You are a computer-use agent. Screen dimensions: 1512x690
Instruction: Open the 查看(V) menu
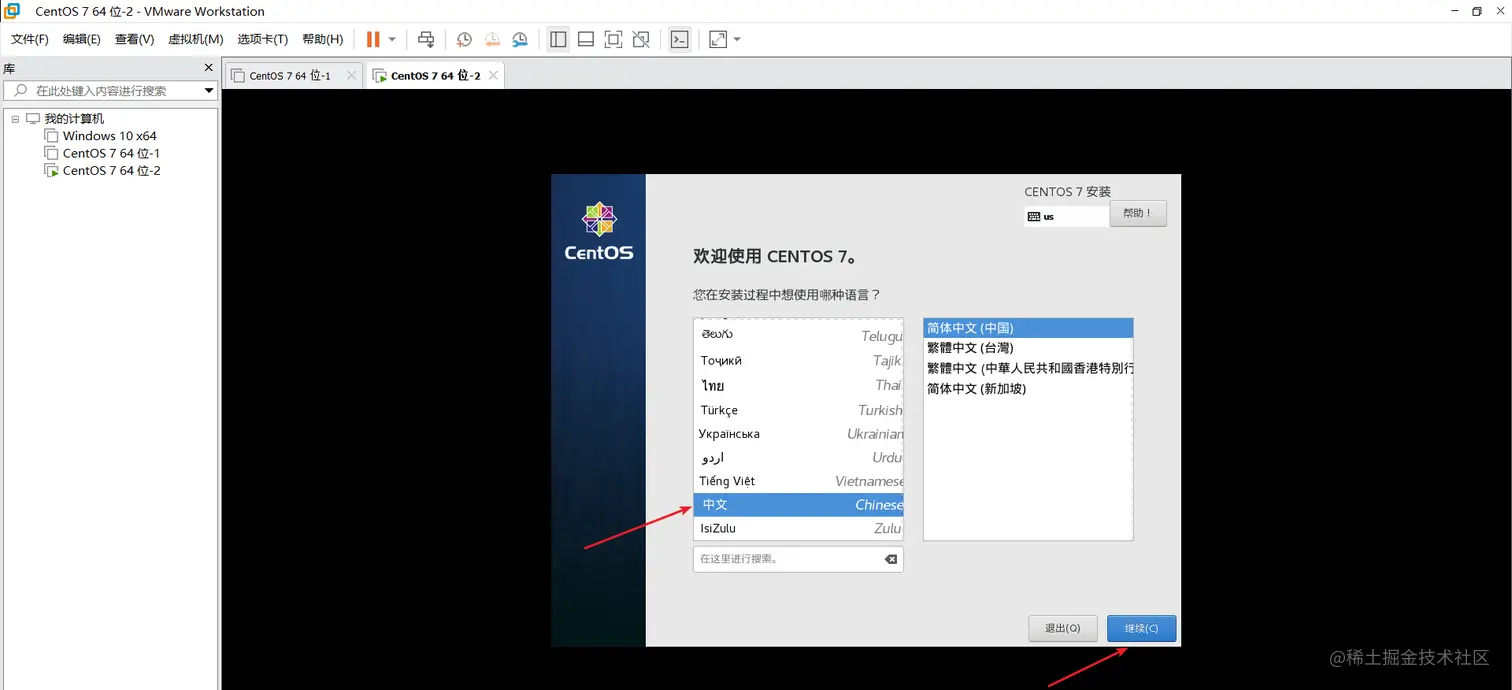[x=134, y=39]
